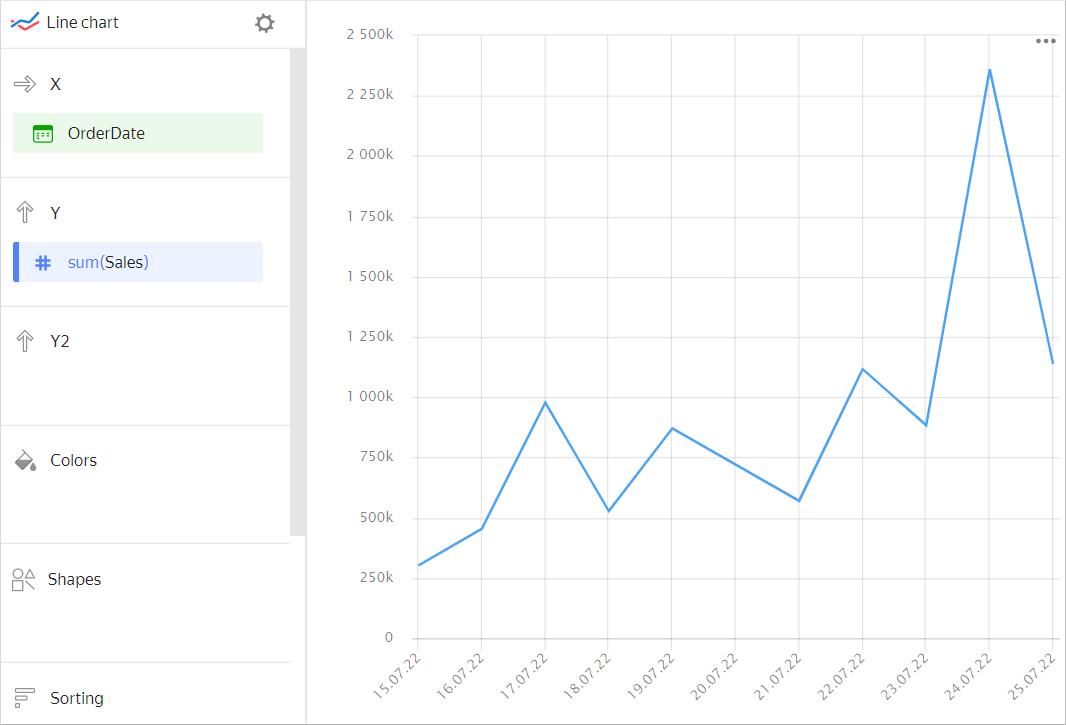
Task: Open the Line chart type selector
Action: (83, 23)
